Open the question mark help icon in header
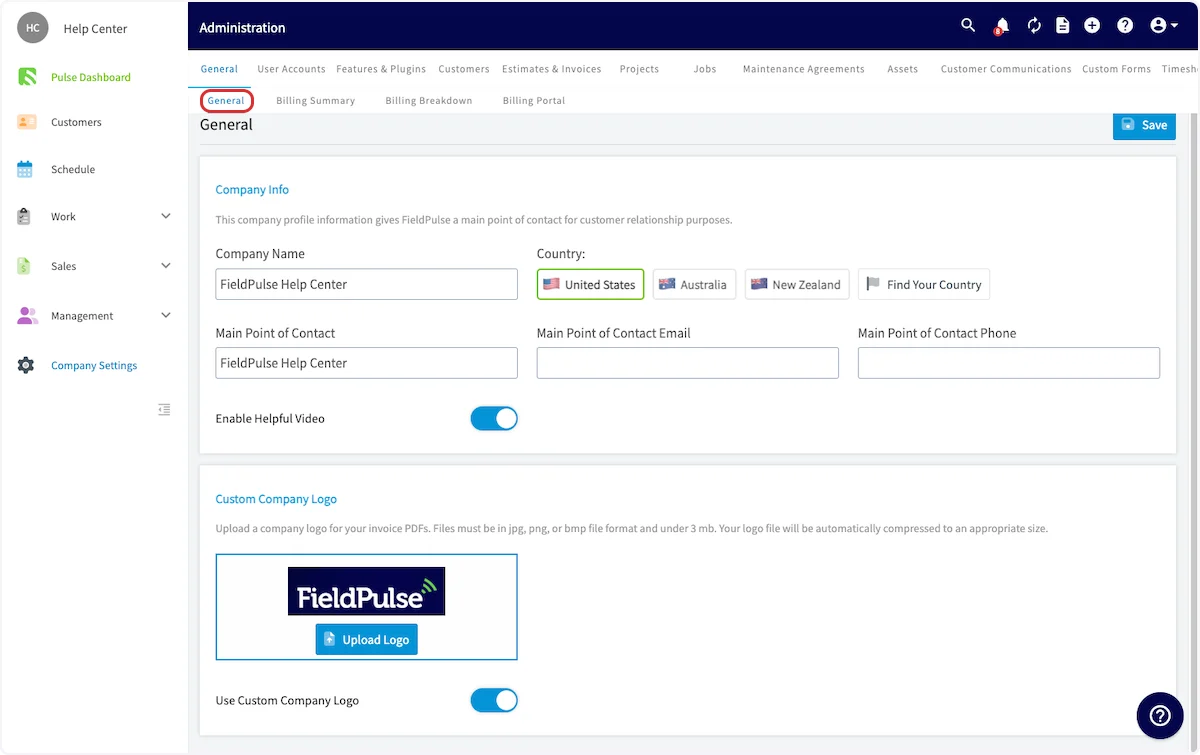The height and width of the screenshot is (755, 1200). point(1125,26)
